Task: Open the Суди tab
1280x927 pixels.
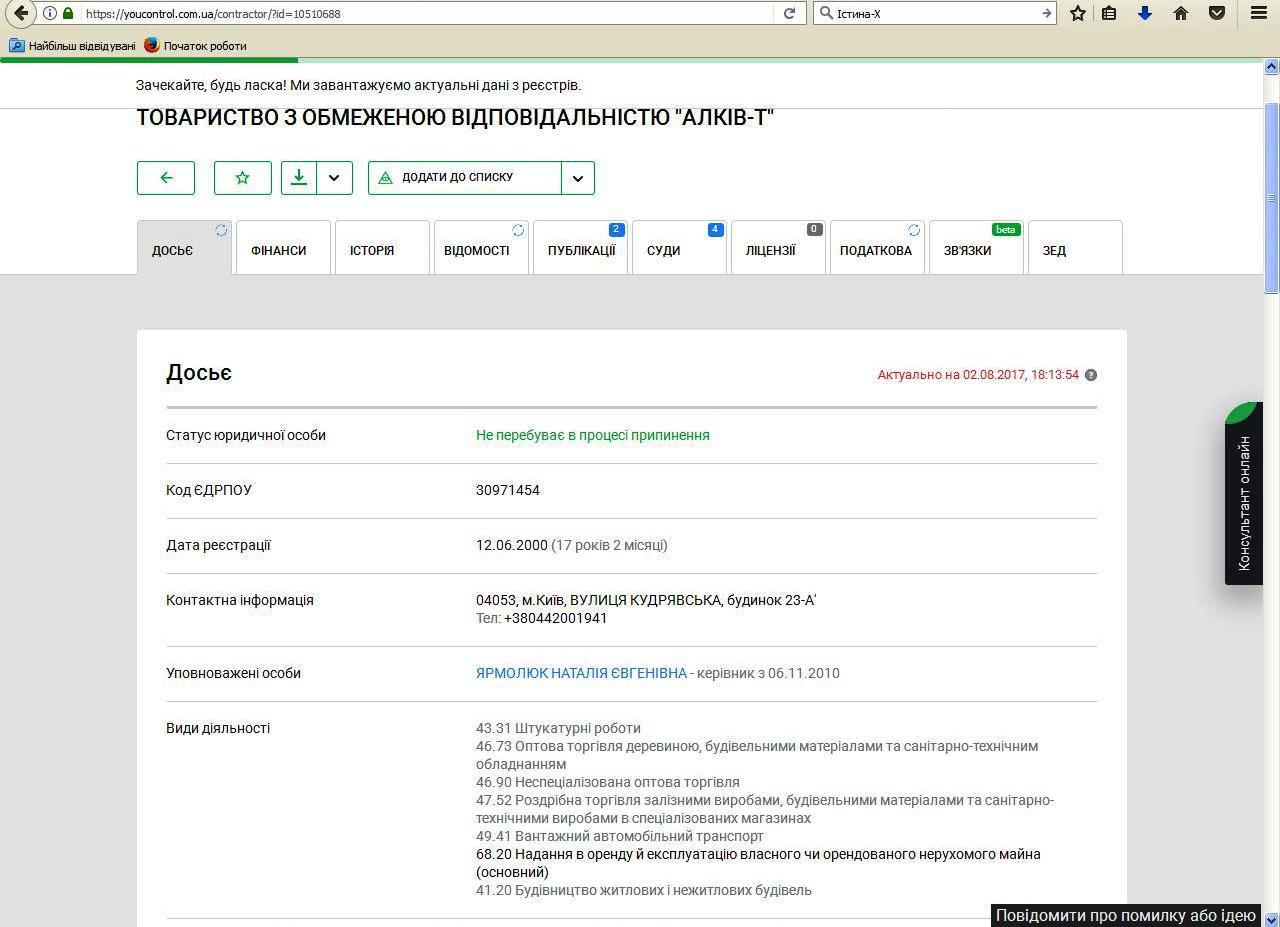Action: [664, 250]
